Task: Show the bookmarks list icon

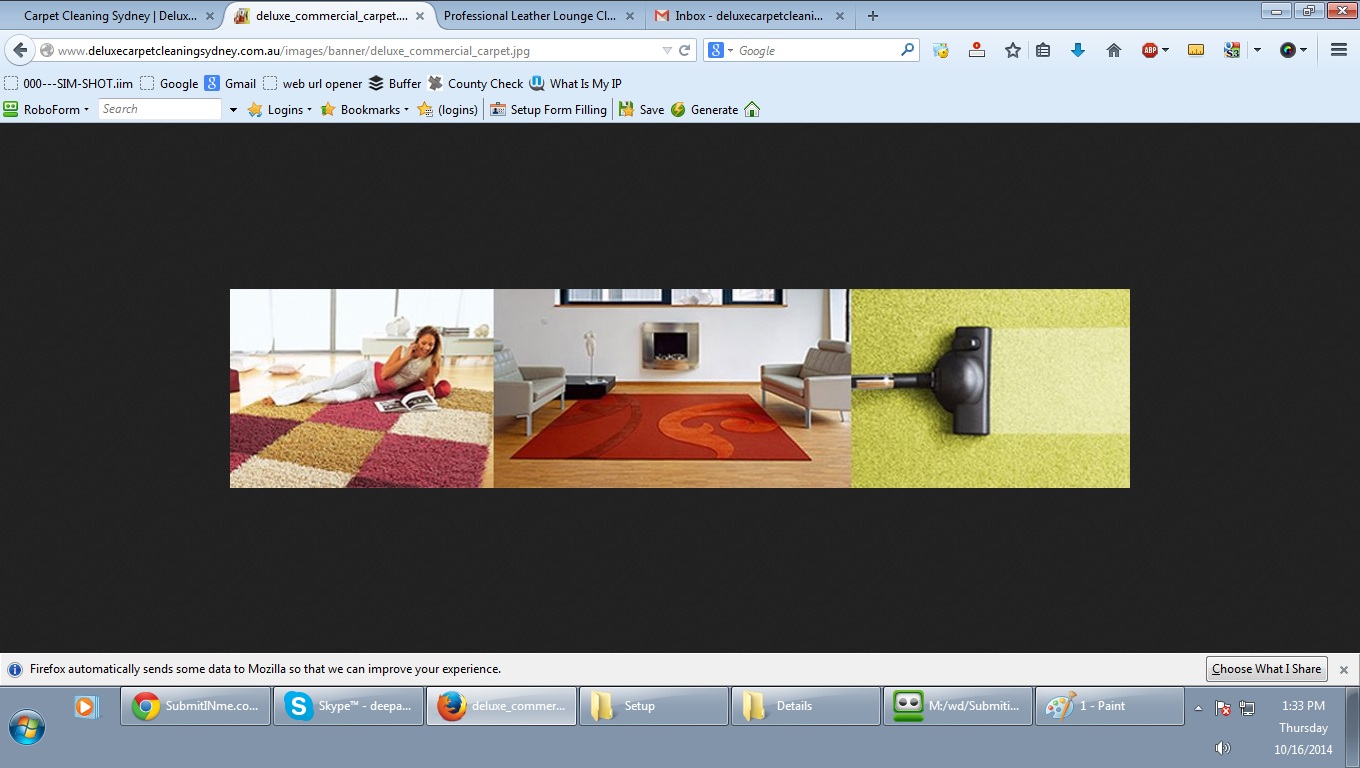Action: click(1043, 50)
